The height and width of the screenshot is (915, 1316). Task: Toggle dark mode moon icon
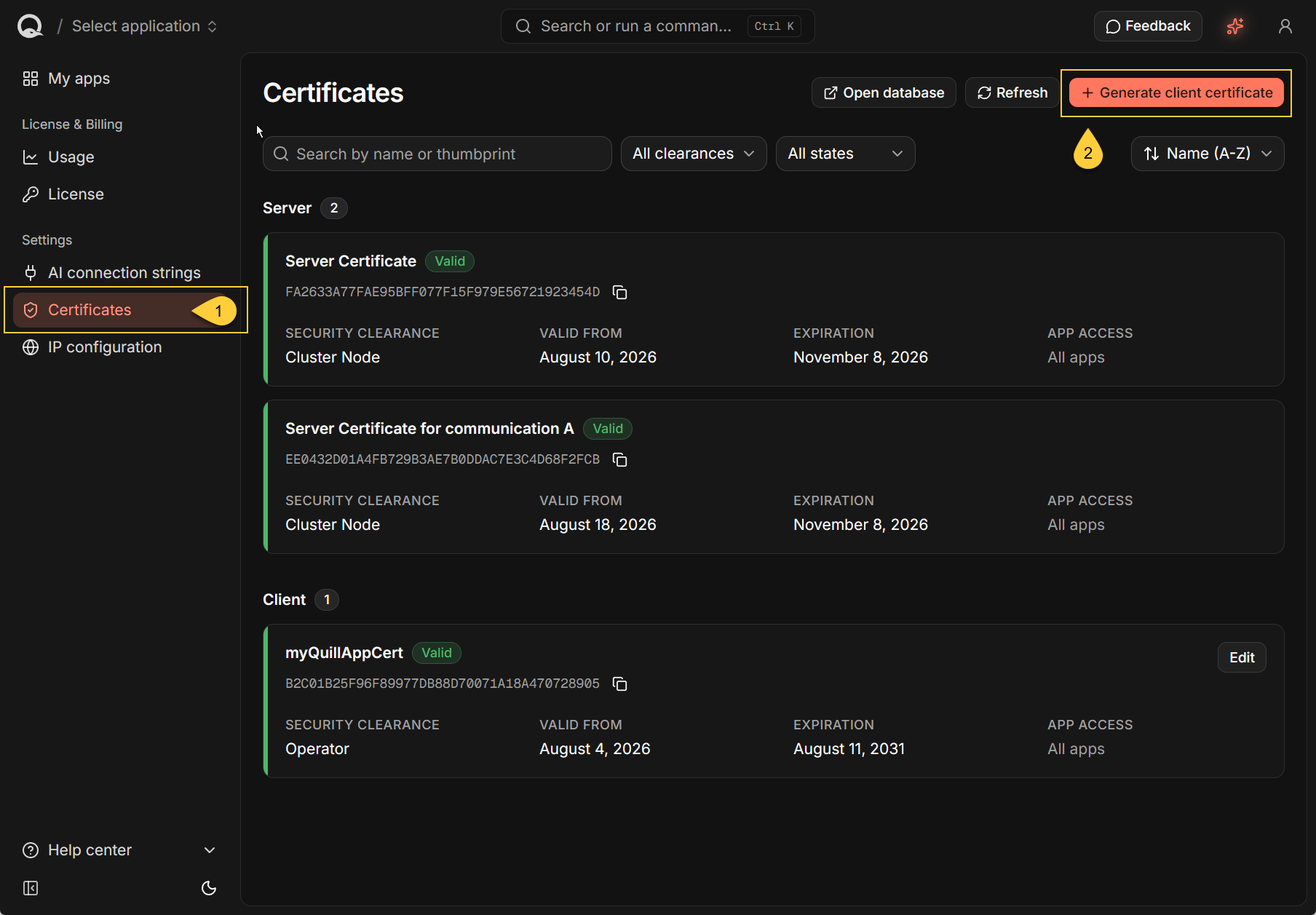(x=209, y=888)
